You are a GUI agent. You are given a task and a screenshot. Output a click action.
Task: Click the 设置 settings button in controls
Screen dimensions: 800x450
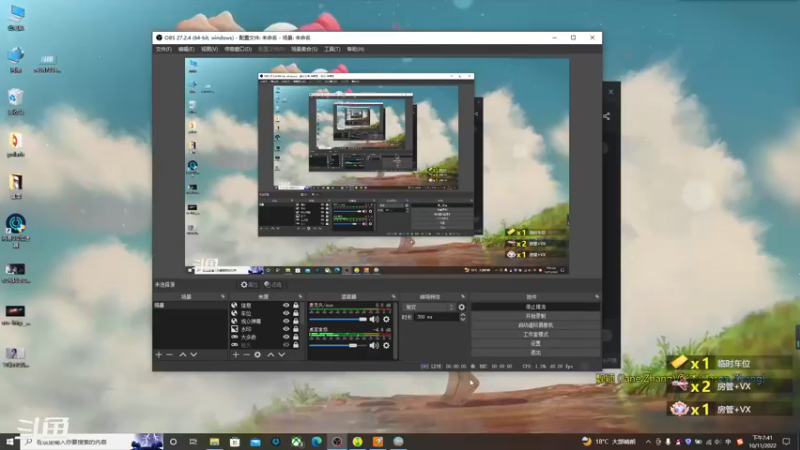tap(535, 343)
